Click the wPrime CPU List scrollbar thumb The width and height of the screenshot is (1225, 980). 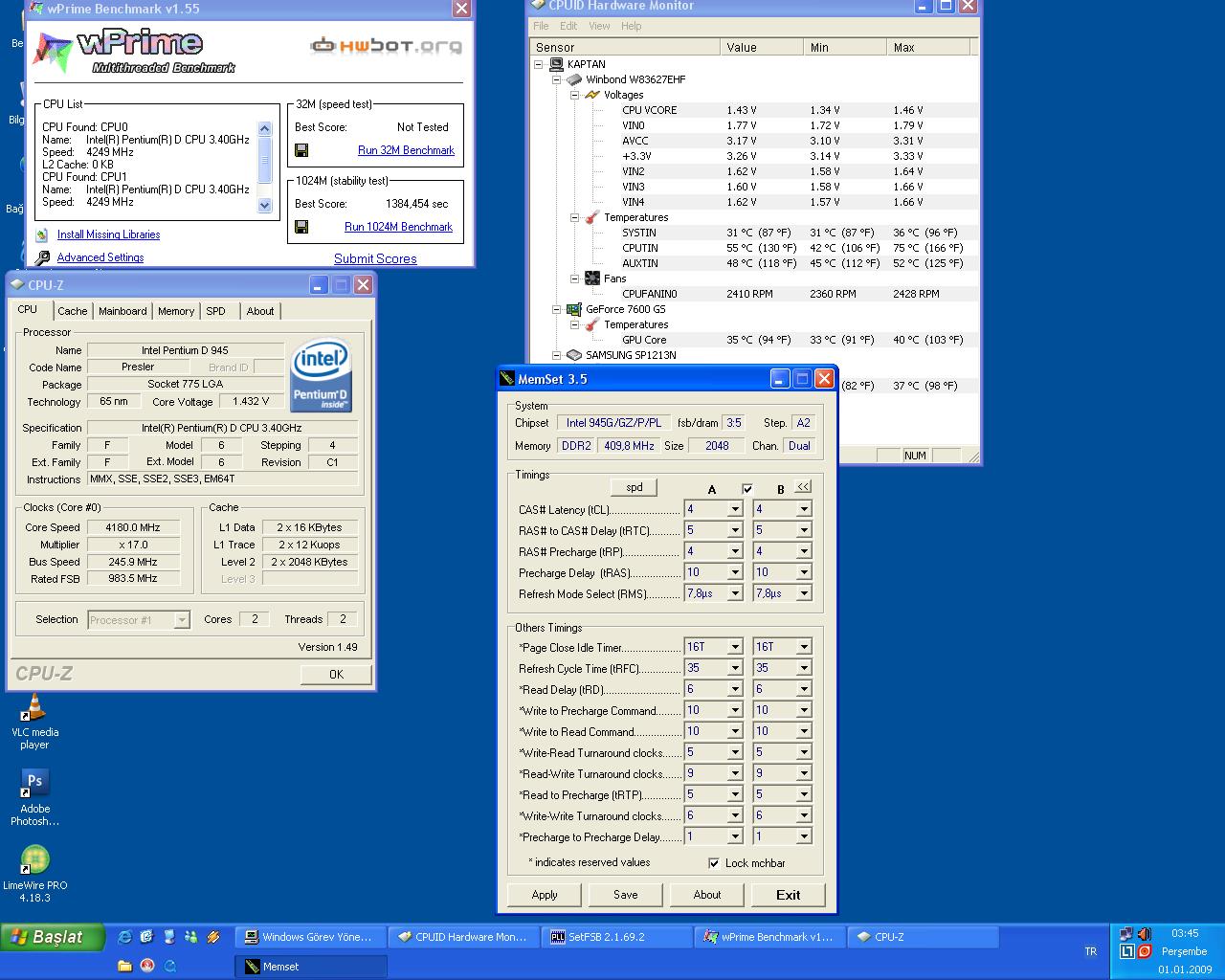click(x=265, y=159)
